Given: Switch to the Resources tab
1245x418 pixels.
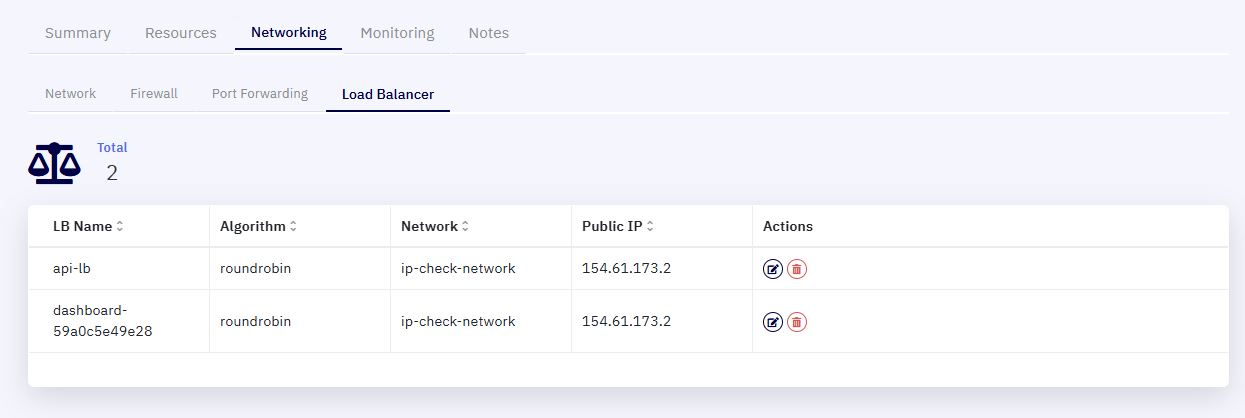Looking at the screenshot, I should click(x=181, y=33).
